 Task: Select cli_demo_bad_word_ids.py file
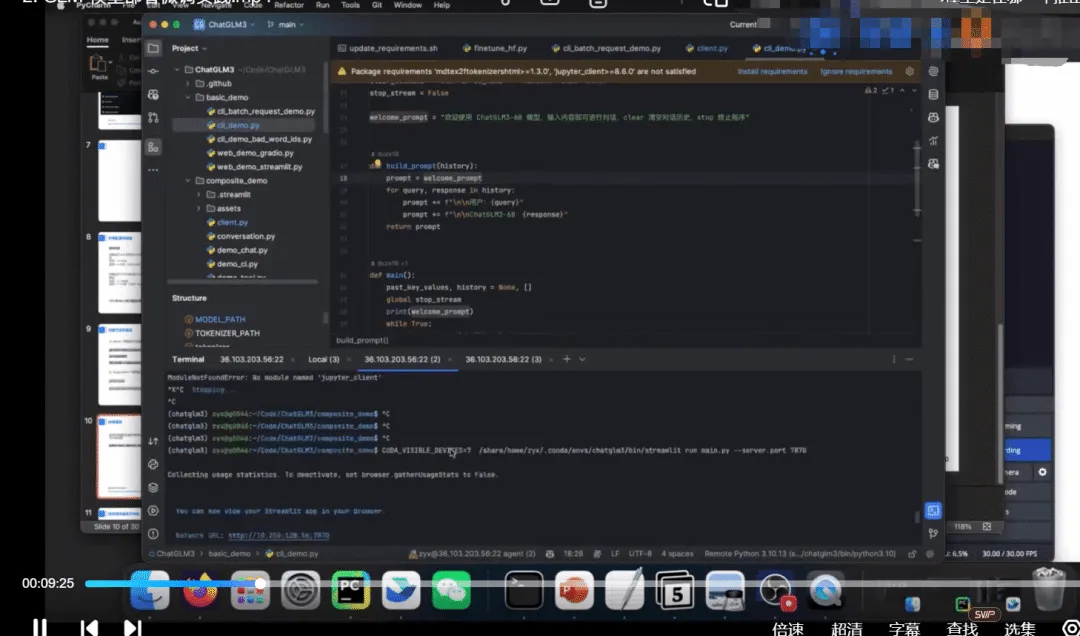point(264,139)
